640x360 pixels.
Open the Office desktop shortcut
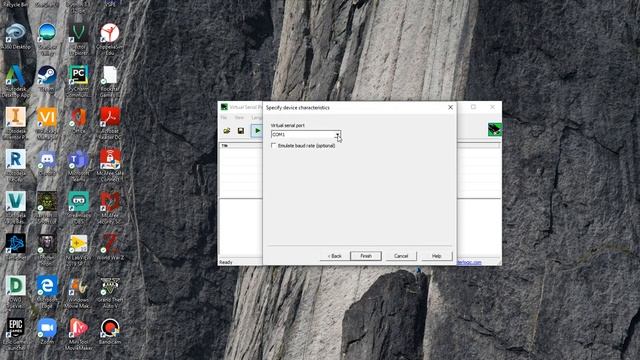78,121
